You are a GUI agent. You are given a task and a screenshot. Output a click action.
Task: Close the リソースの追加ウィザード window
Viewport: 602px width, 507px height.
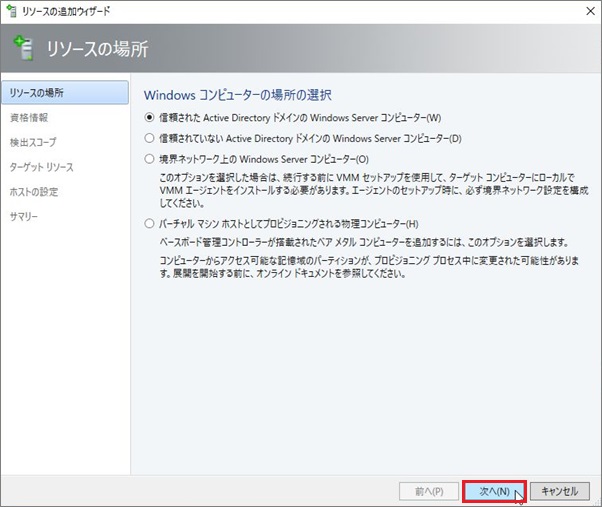pyautogui.click(x=584, y=11)
